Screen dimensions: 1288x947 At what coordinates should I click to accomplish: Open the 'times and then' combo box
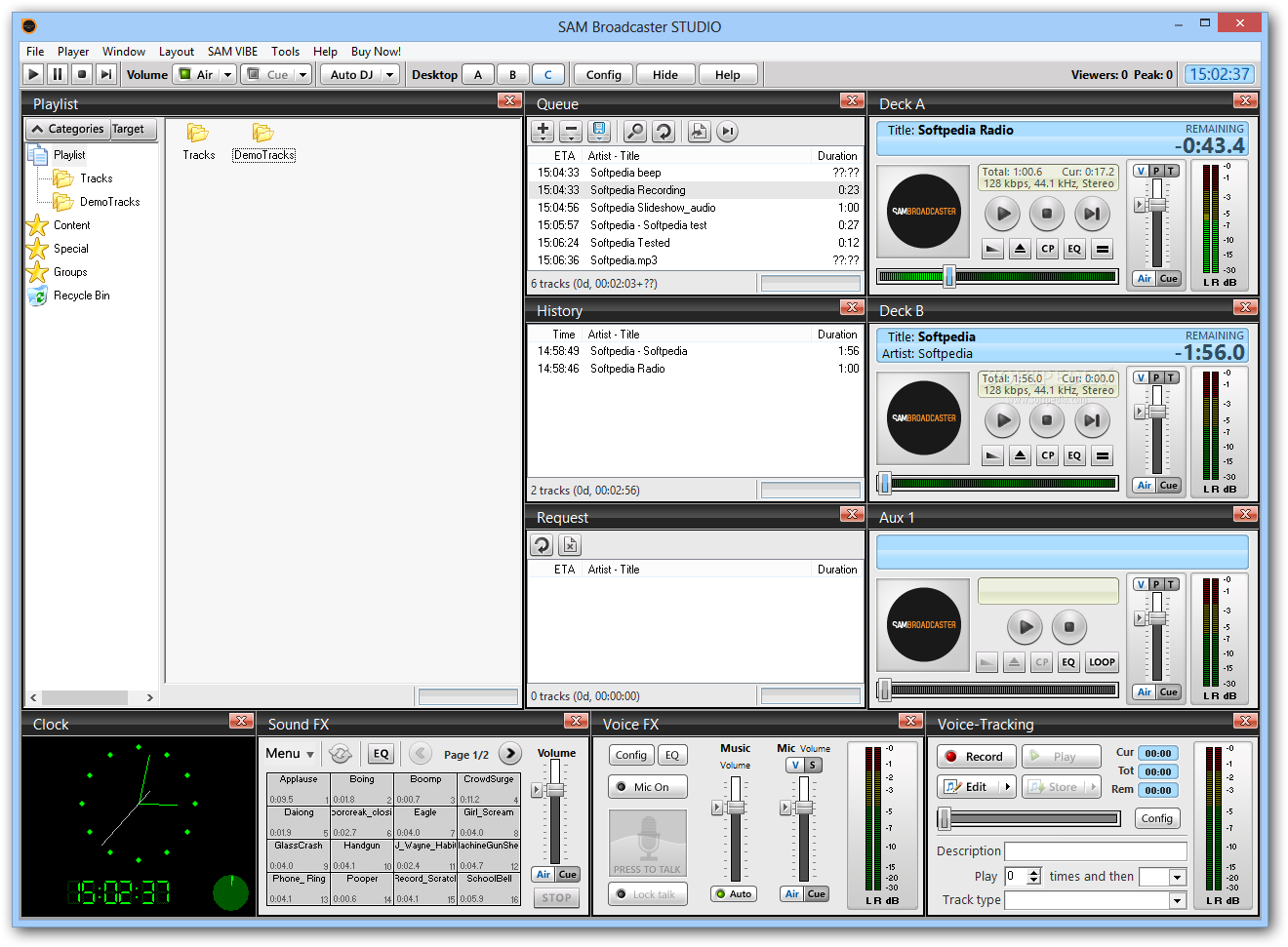(x=1162, y=877)
